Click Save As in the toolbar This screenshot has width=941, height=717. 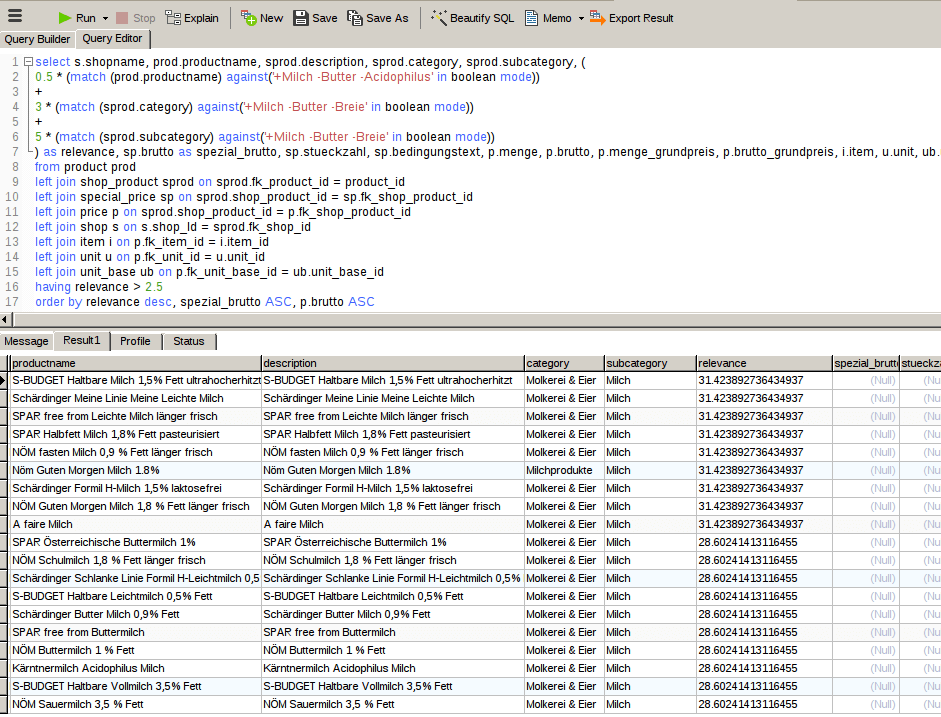[x=377, y=18]
